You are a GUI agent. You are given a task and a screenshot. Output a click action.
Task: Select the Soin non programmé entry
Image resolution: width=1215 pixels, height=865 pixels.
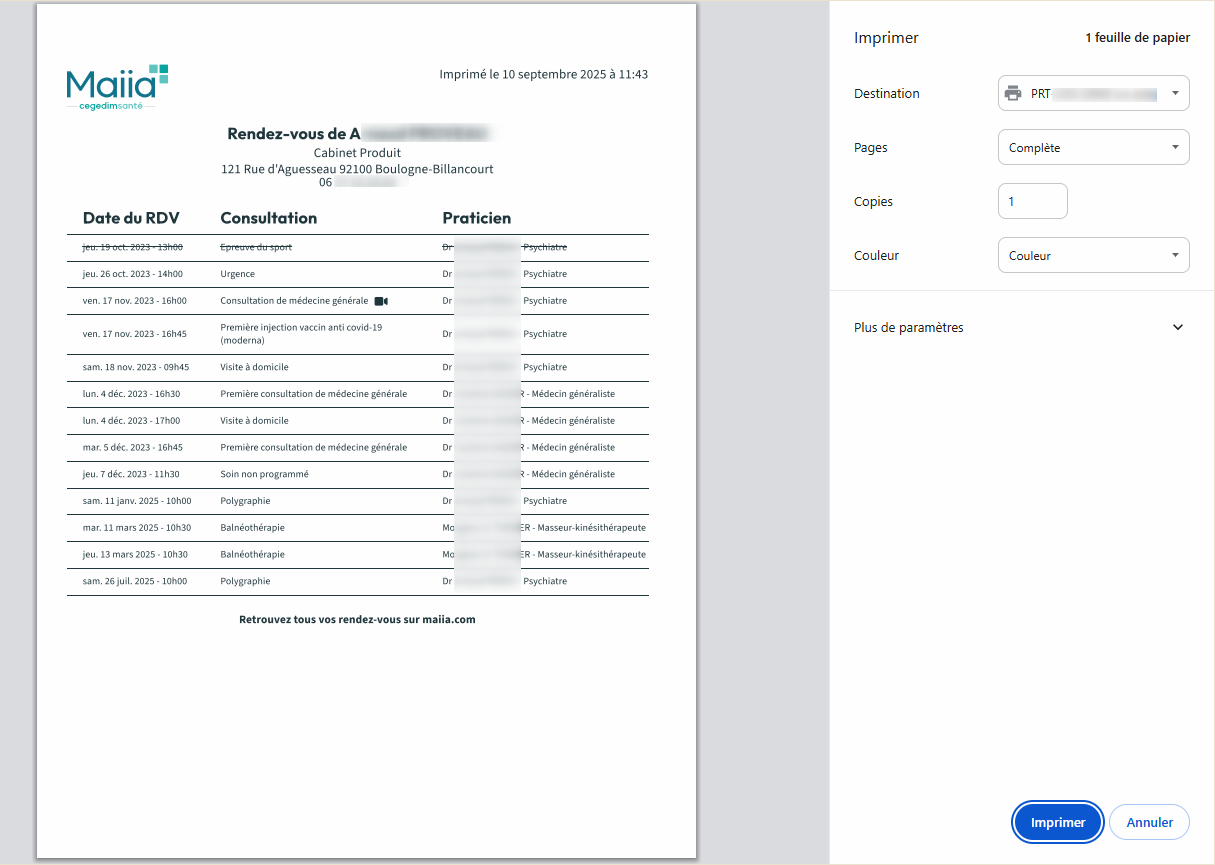click(264, 474)
